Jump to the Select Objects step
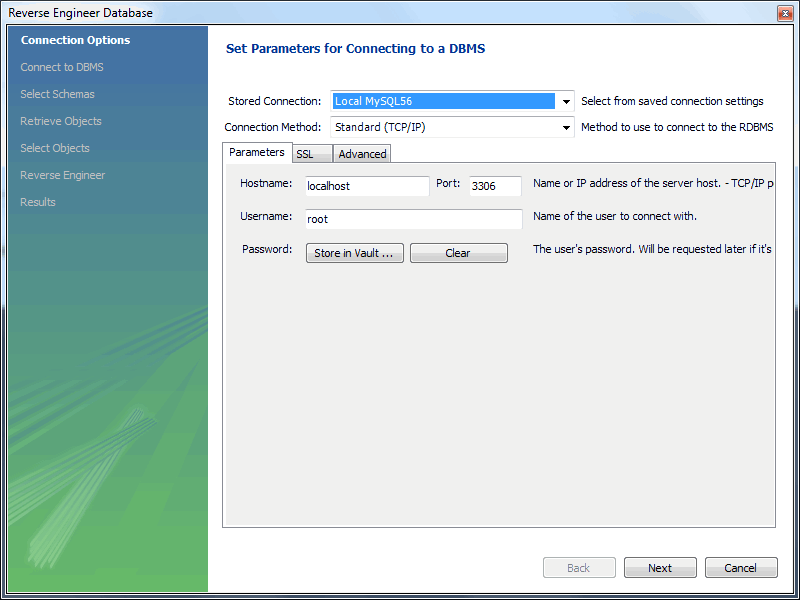This screenshot has width=800, height=600. tap(55, 148)
